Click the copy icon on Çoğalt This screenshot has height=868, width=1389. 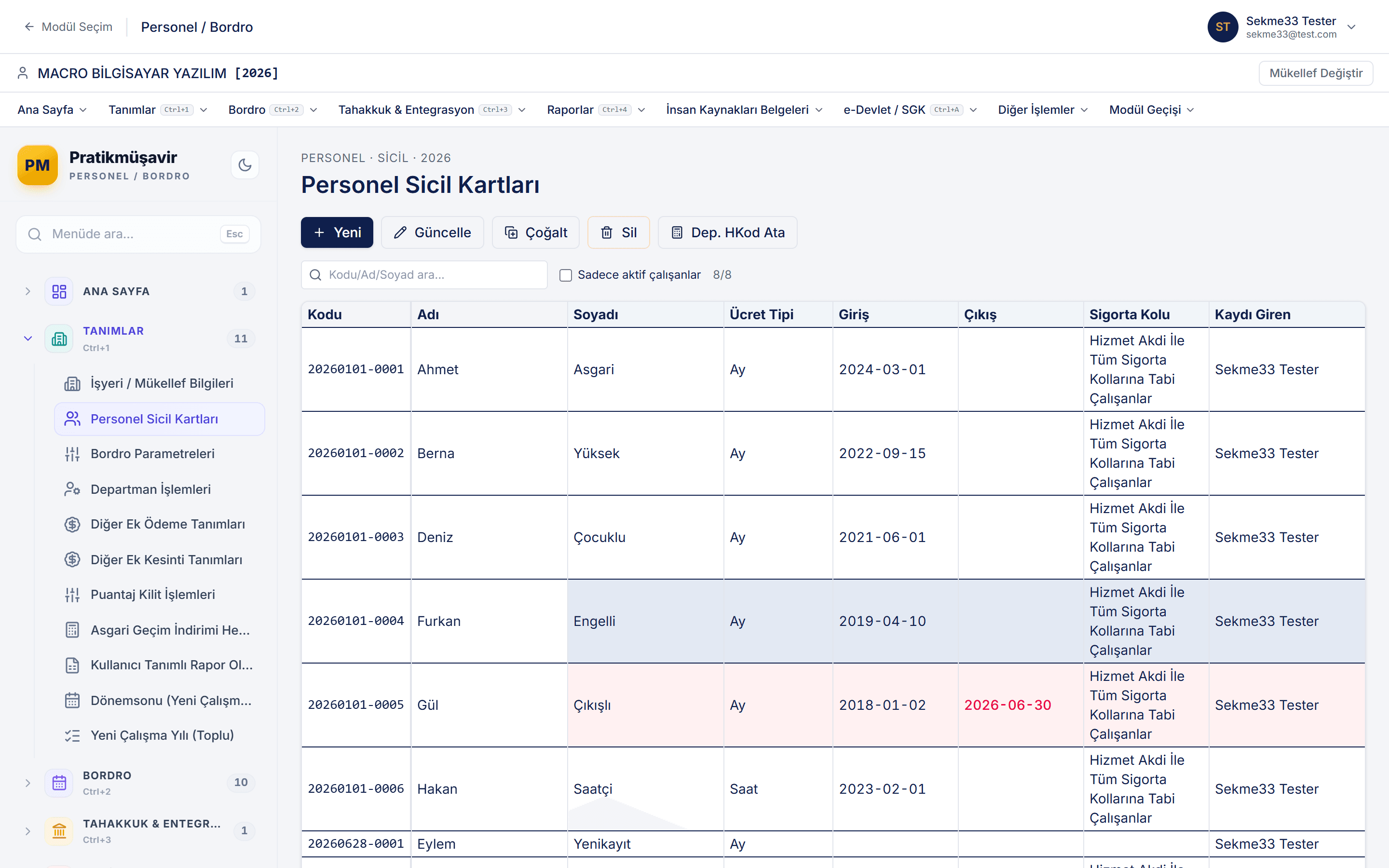click(511, 232)
